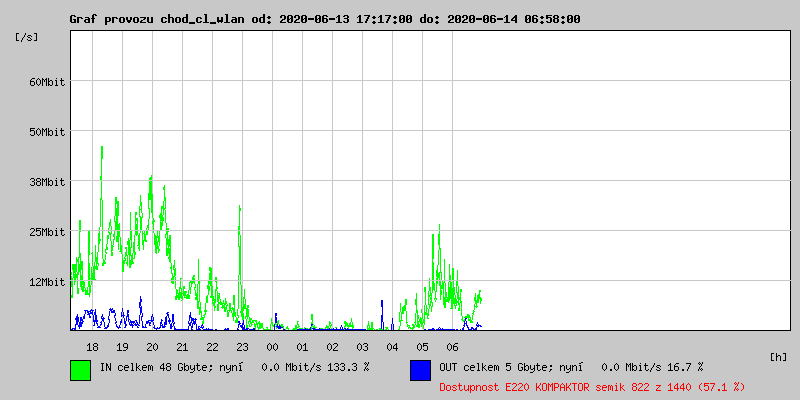Click the [/s] unit label
Screen dimensions: 800x400
tap(27, 37)
